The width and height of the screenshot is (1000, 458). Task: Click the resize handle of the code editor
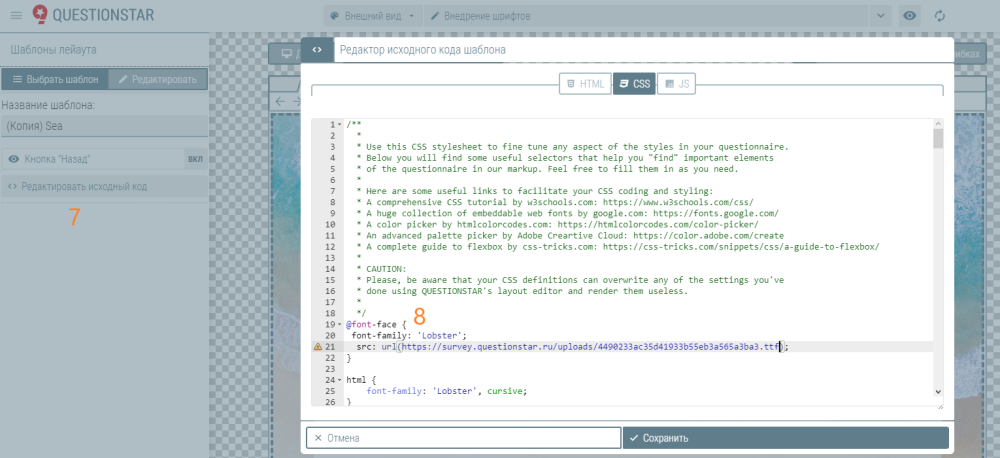point(939,405)
